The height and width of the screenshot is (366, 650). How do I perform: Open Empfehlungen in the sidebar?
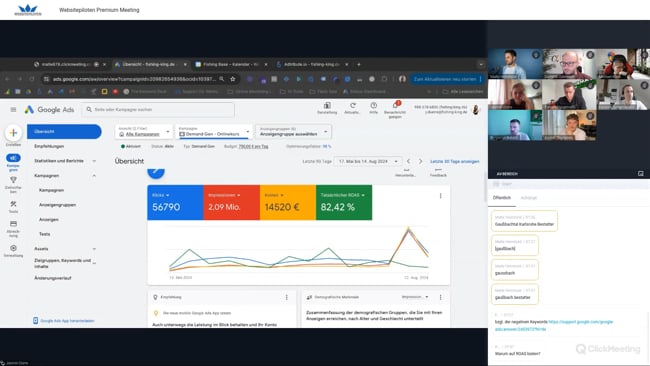(x=49, y=146)
